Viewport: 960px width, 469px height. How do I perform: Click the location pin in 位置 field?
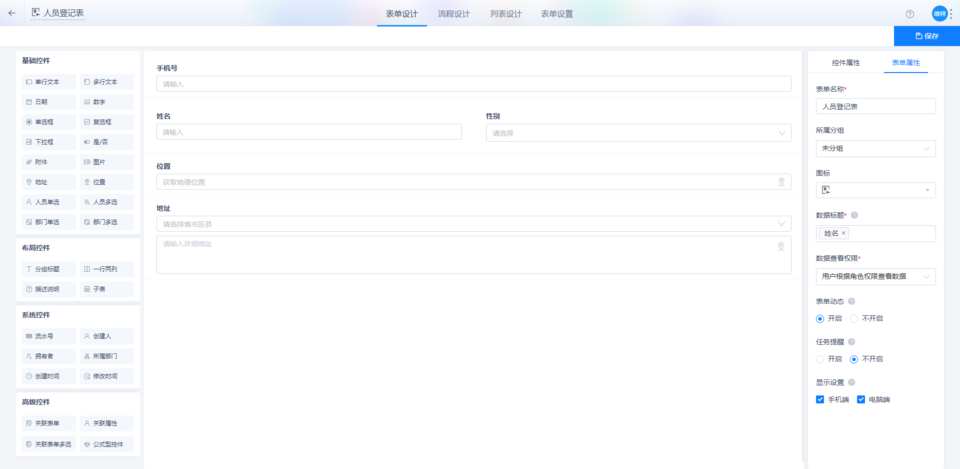tap(781, 182)
